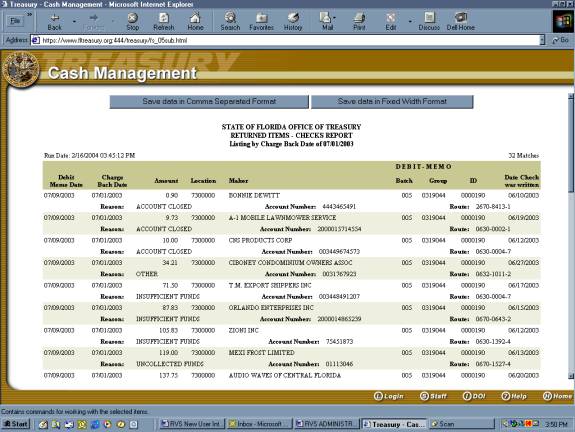Open the Back button history dropdown arrow
This screenshot has width=575, height=432.
pyautogui.click(x=74, y=22)
